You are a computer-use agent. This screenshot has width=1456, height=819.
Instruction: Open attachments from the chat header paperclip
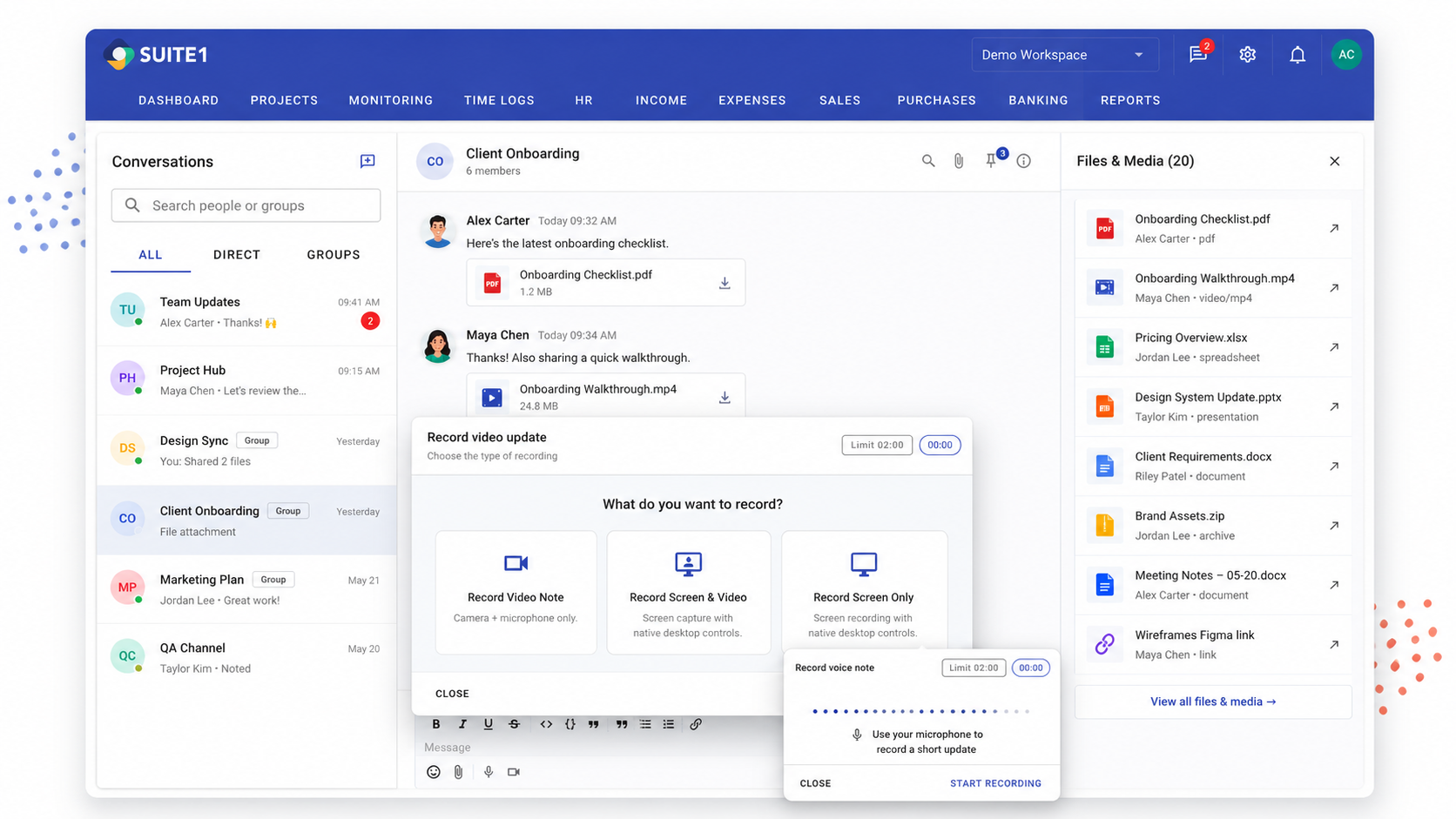point(959,161)
